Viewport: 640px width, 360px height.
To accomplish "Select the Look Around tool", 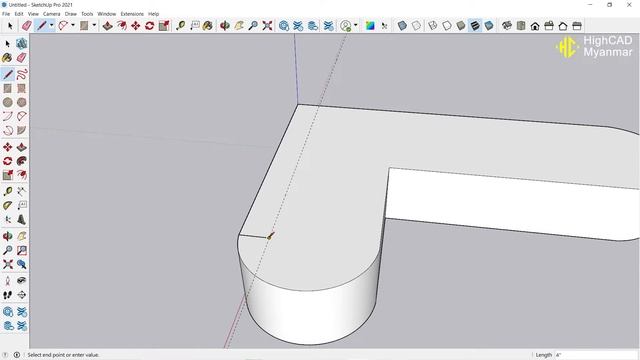I will pos(22,280).
